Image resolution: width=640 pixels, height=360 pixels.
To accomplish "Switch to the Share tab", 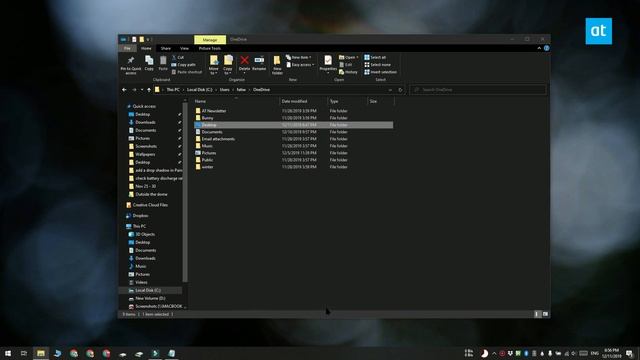I will [166, 48].
